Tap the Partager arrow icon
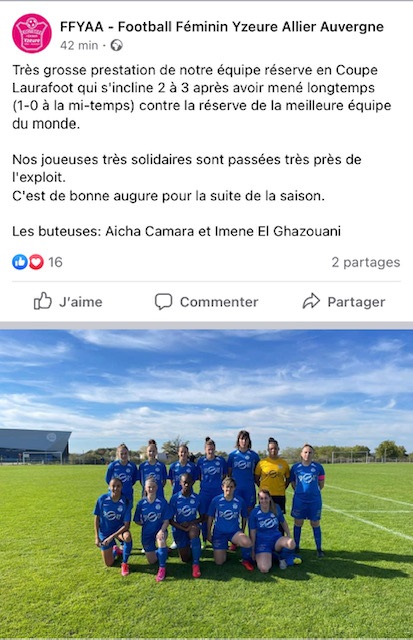The height and width of the screenshot is (640, 413). [311, 301]
